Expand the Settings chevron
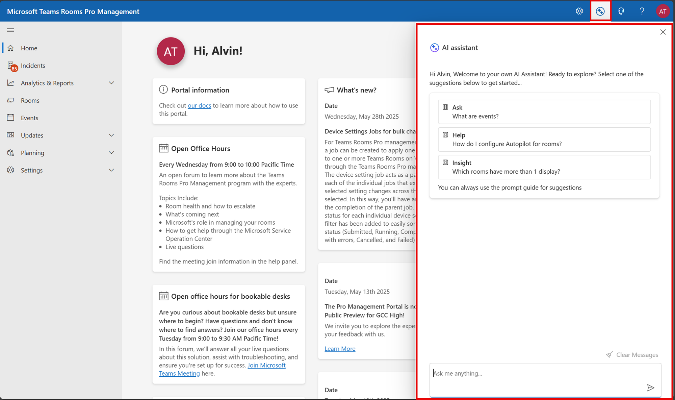The image size is (675, 400). [x=111, y=171]
